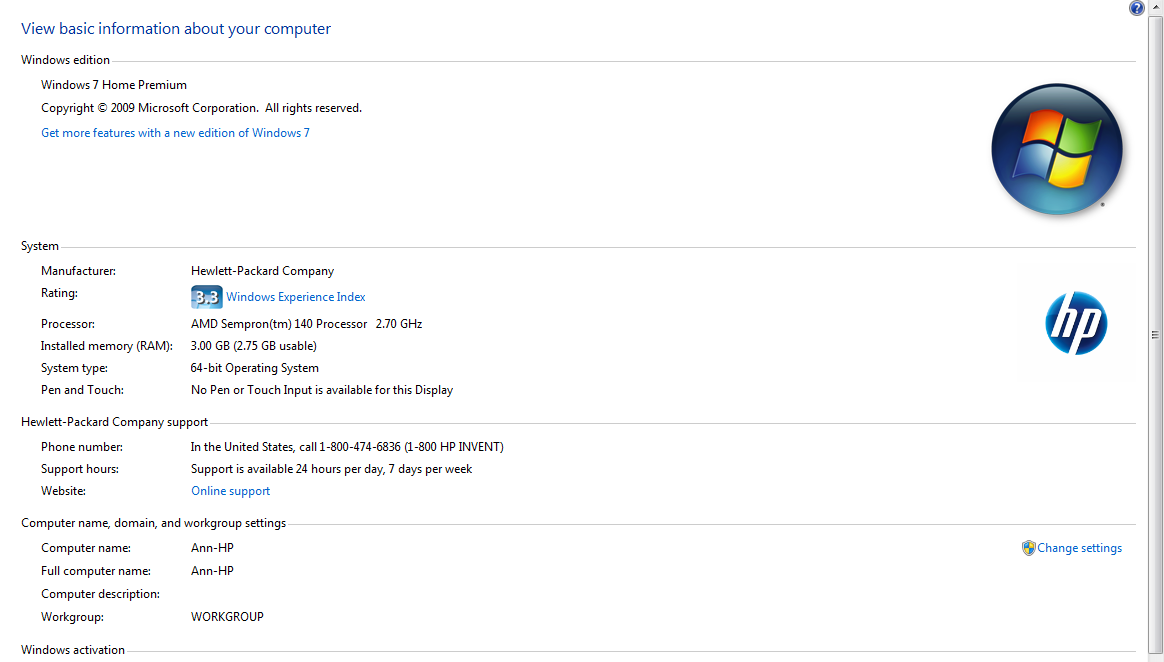Click the HP support phone number text
This screenshot has height=662, width=1164.
tap(347, 447)
